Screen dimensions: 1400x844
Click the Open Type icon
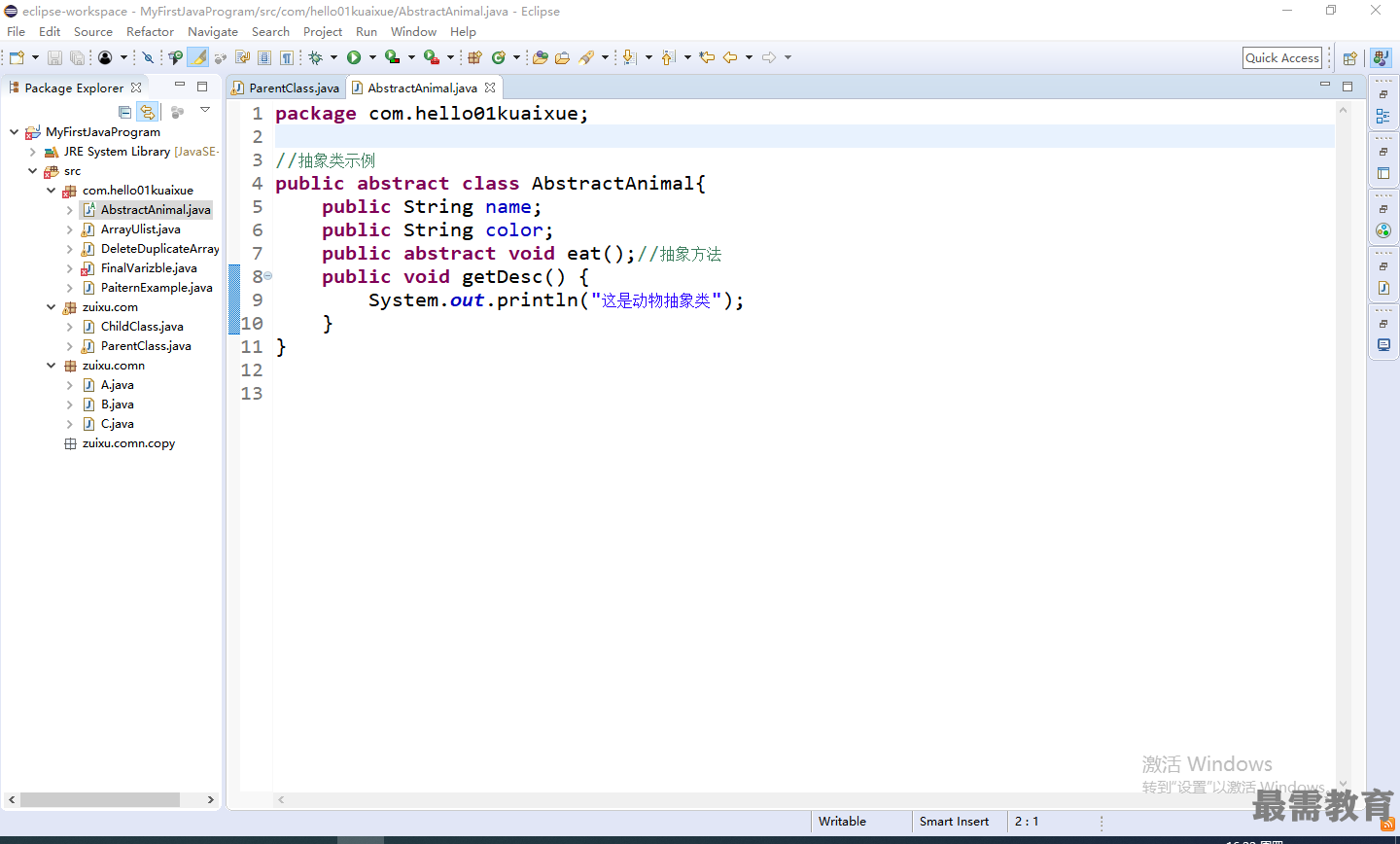click(541, 57)
